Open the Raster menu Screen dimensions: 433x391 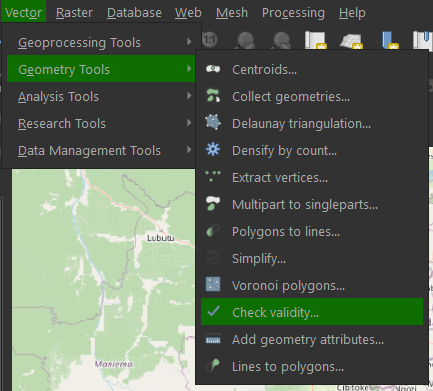74,13
